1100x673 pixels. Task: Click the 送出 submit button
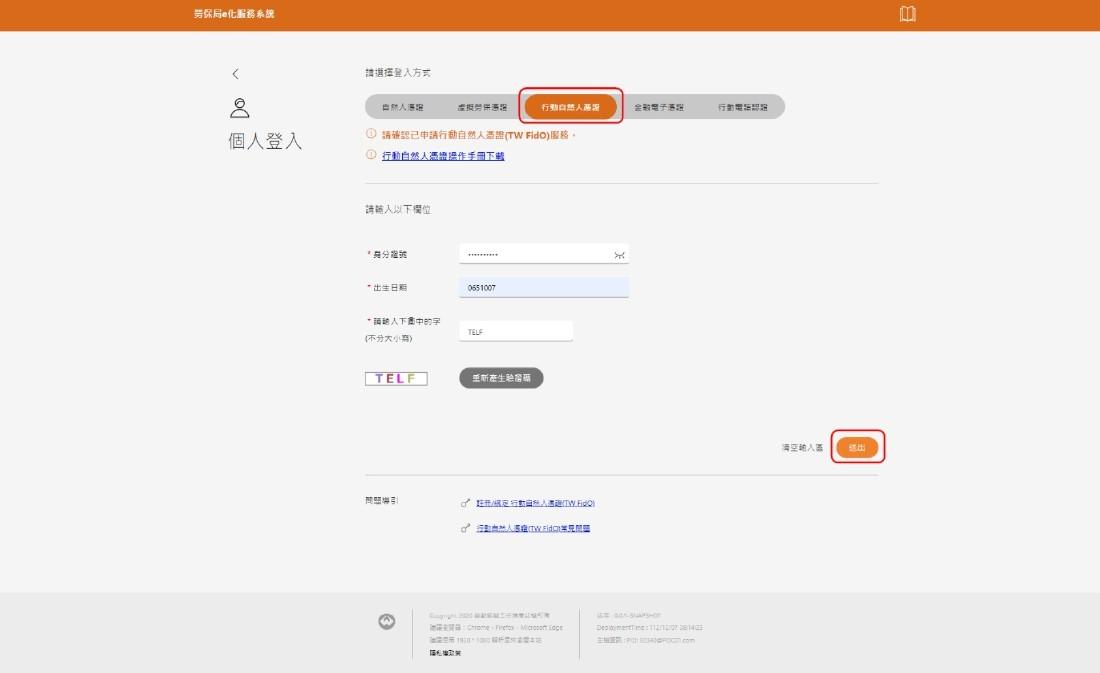click(857, 447)
